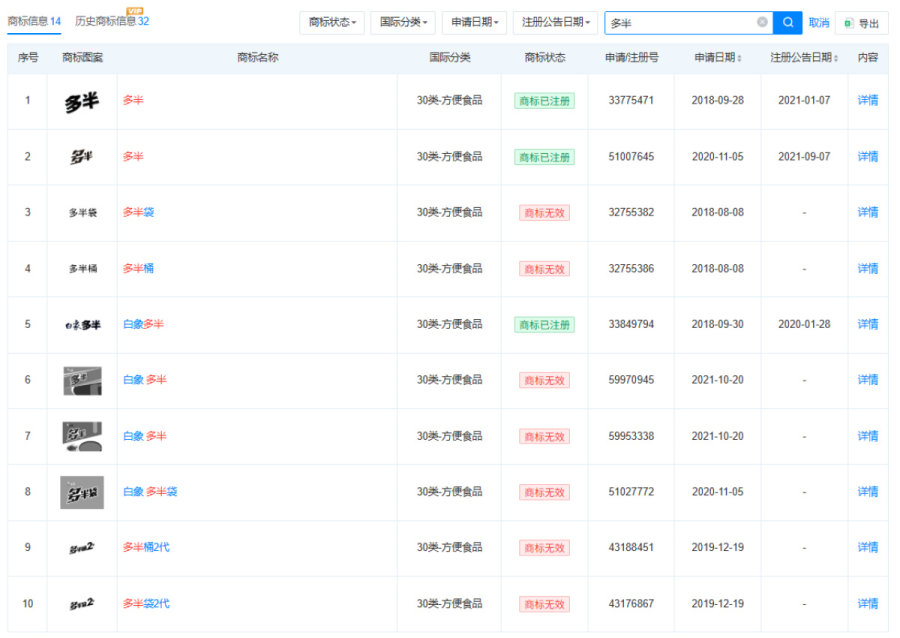
Task: Click the trademark image in row 1
Action: click(82, 101)
